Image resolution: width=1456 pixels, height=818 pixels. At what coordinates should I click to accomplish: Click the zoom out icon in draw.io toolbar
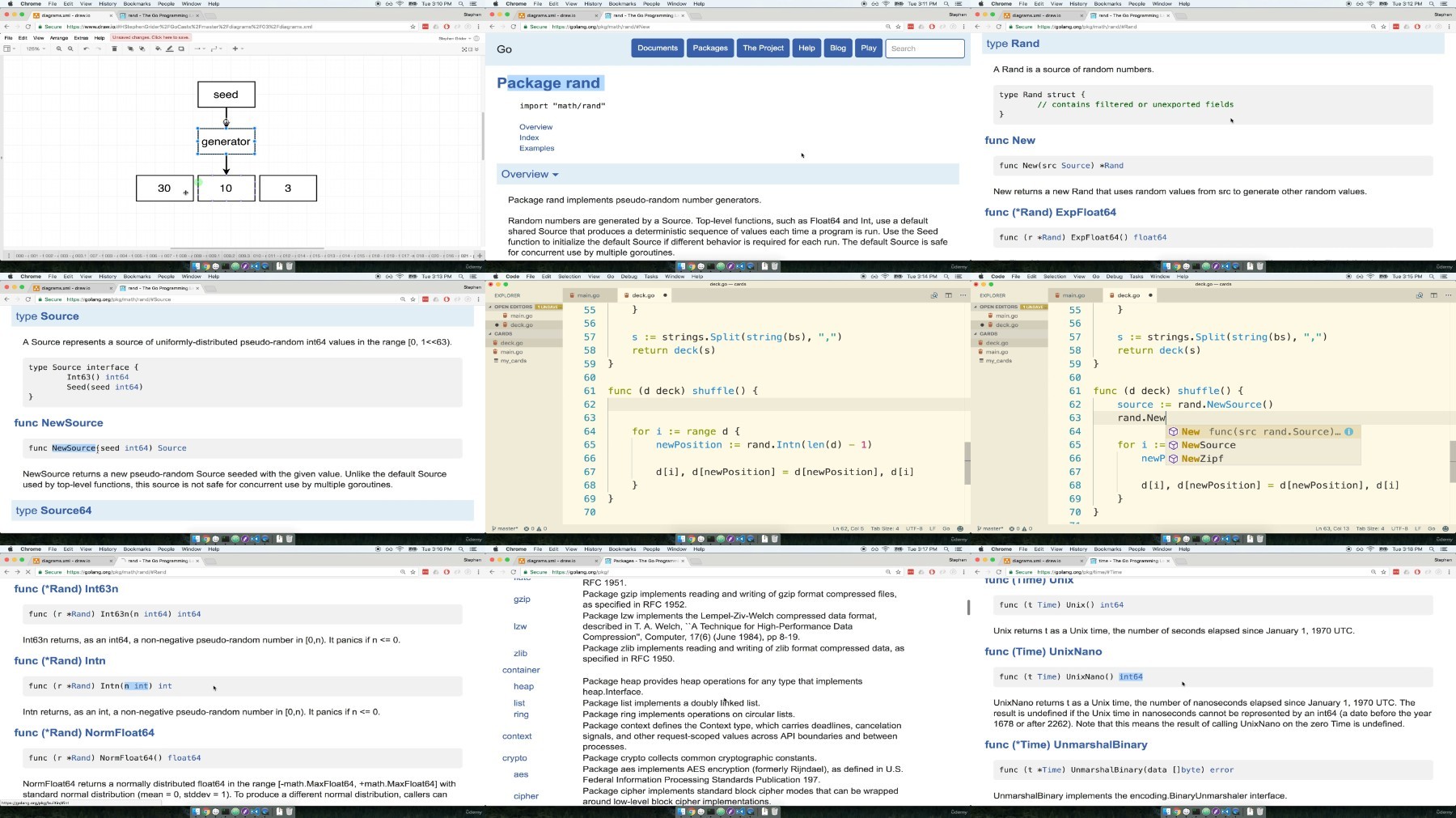point(70,49)
